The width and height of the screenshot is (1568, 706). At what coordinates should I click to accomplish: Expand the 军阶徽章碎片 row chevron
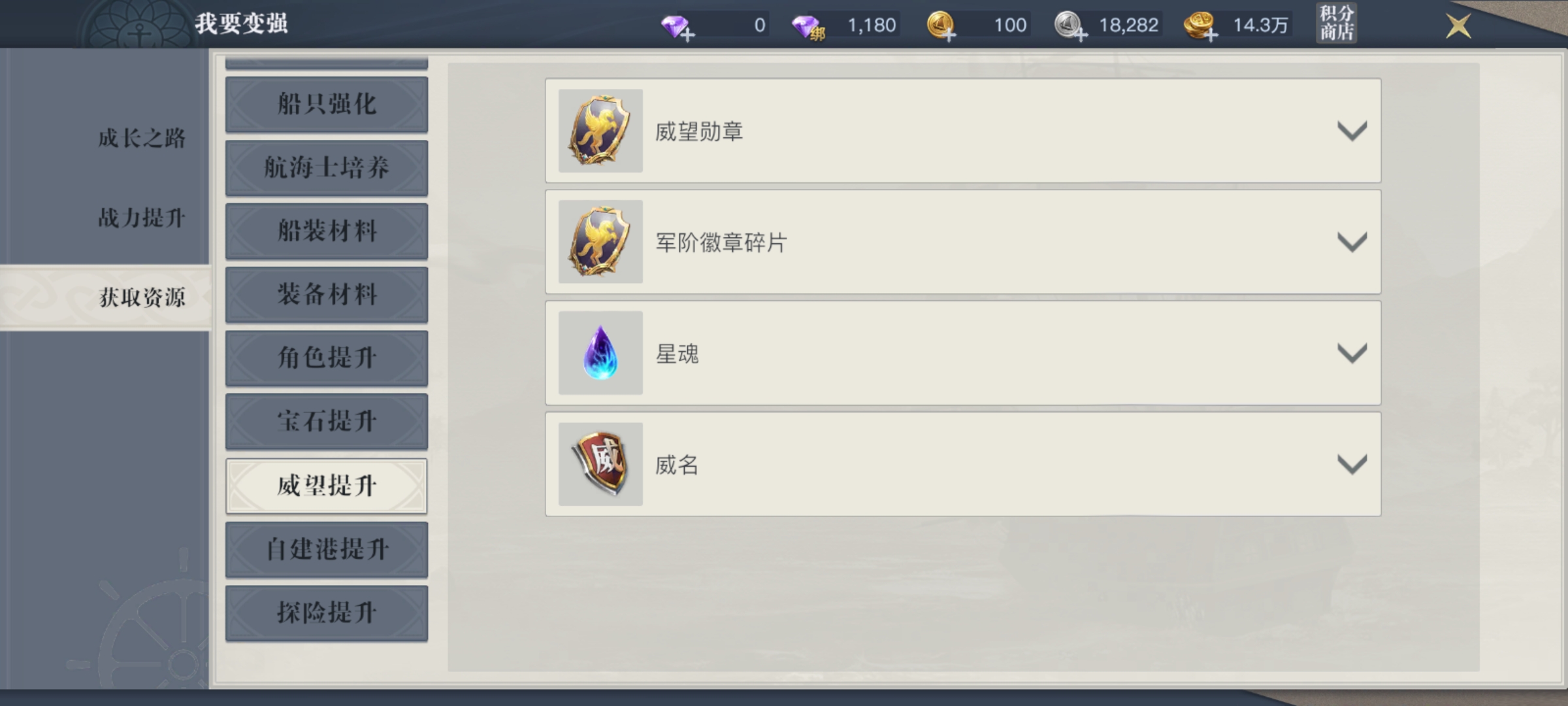1352,243
